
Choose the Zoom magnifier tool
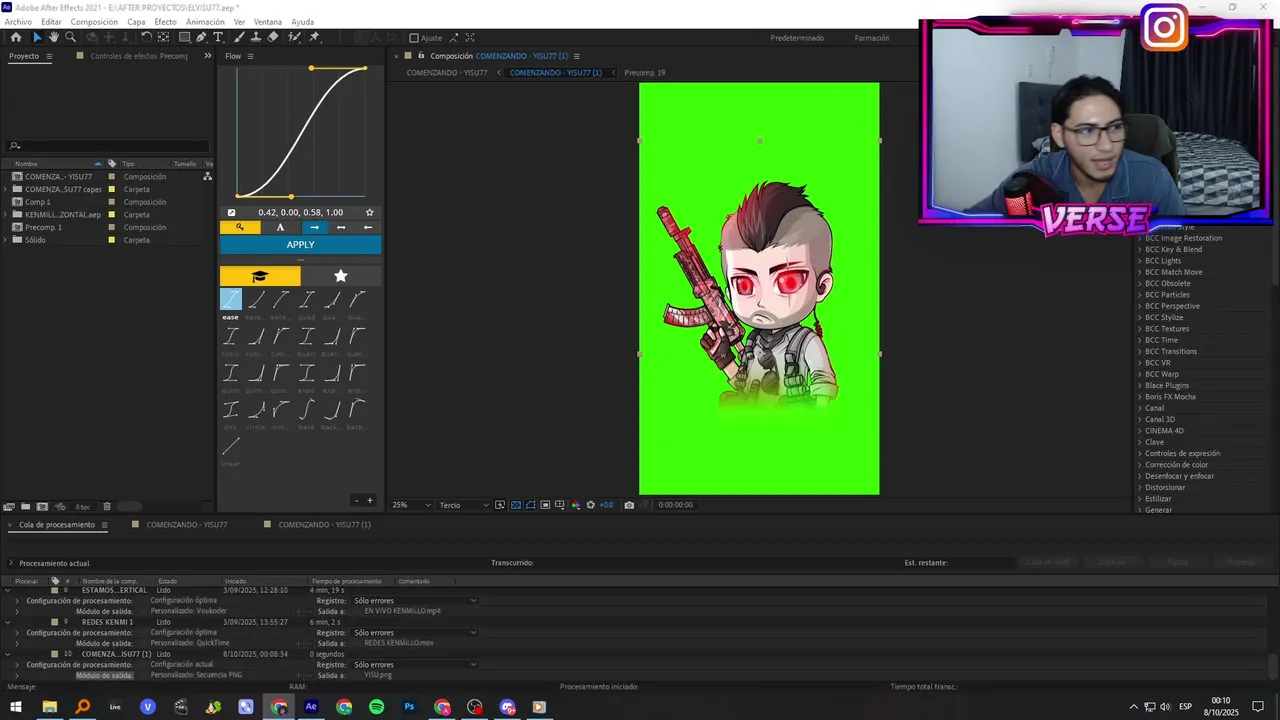tap(70, 37)
